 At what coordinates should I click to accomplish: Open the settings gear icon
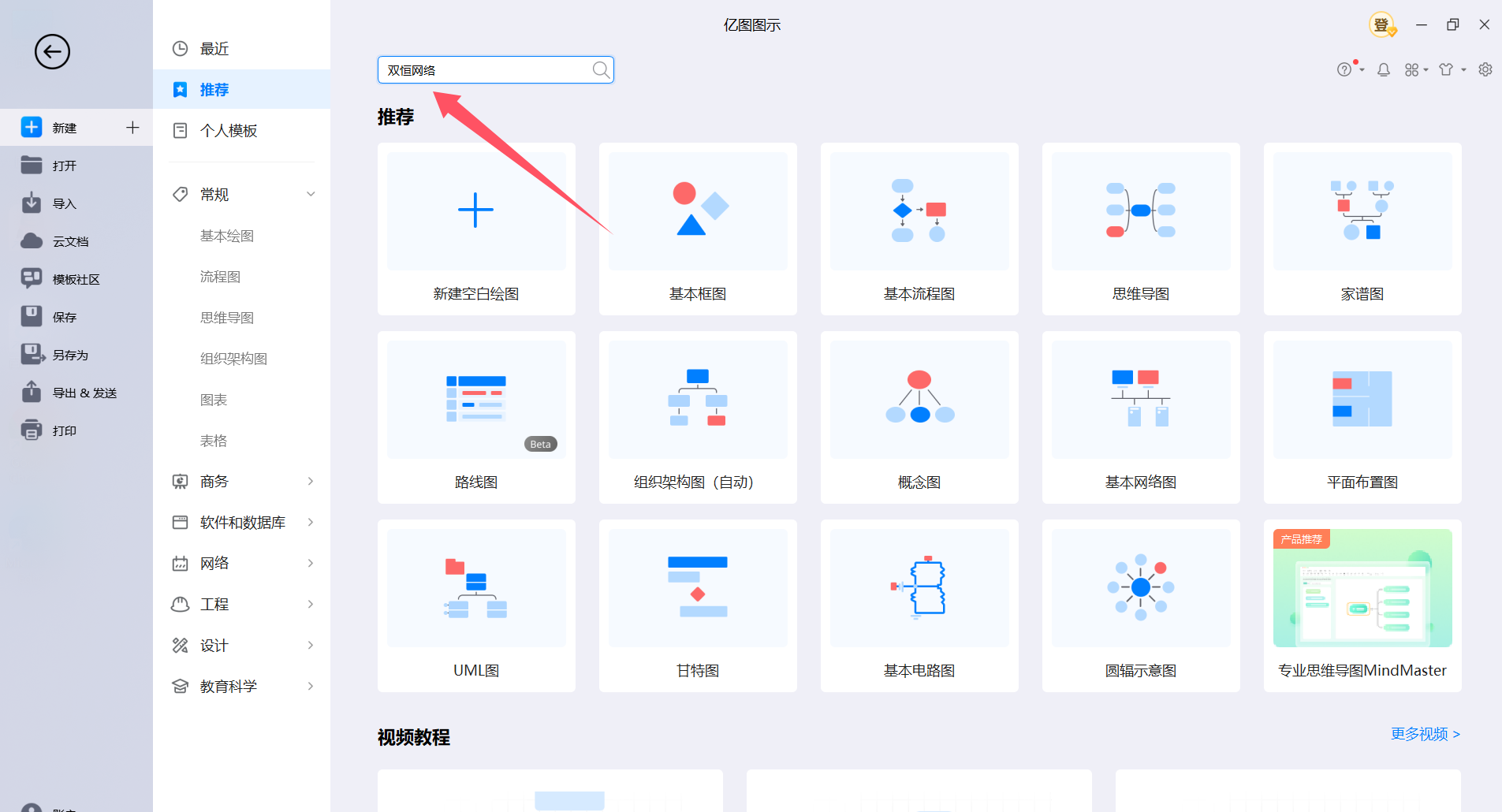1485,69
